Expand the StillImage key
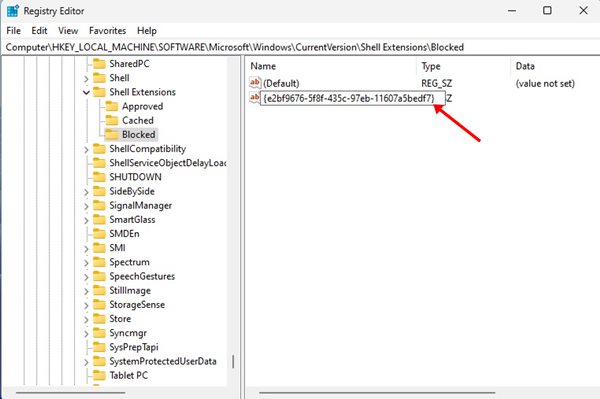 click(86, 291)
